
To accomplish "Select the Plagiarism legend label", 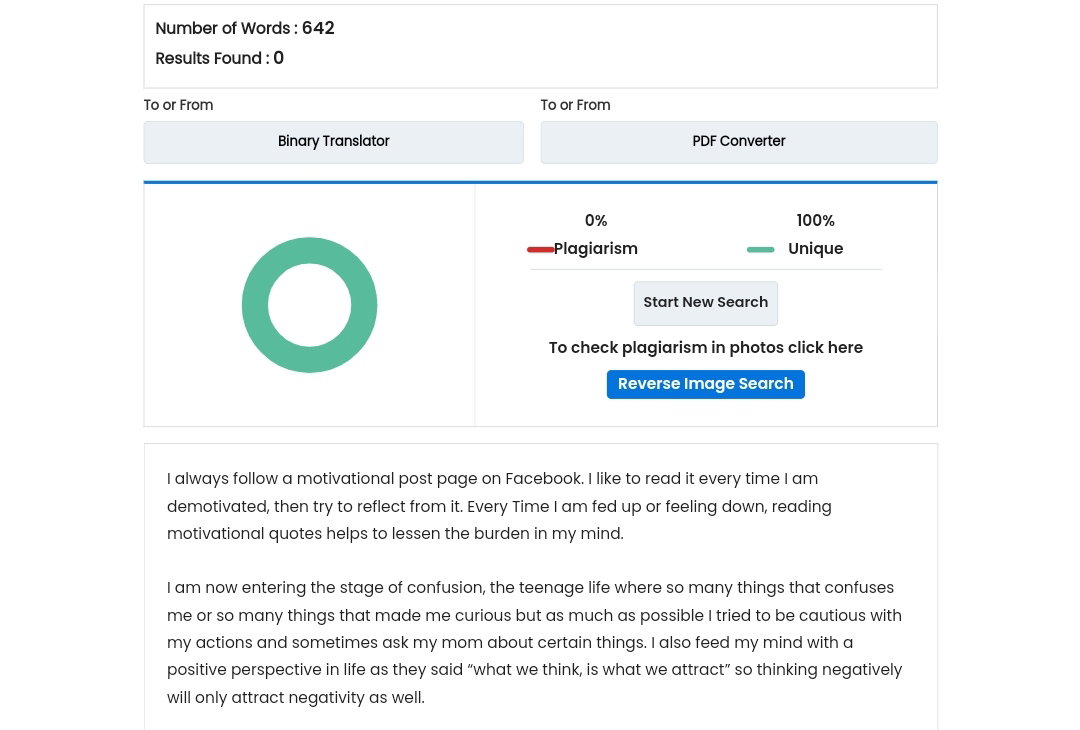I will (596, 249).
